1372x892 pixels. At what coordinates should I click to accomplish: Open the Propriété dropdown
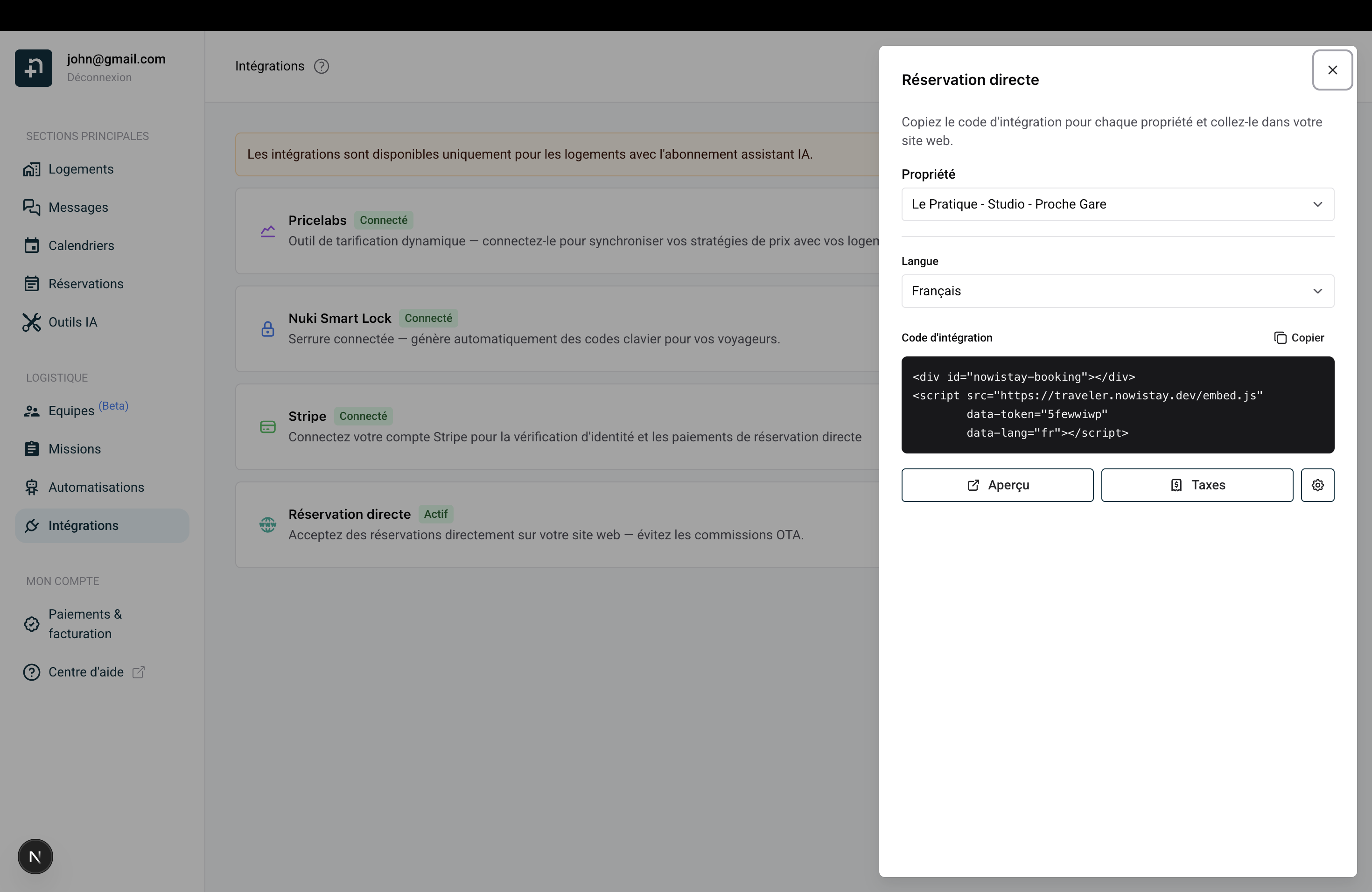point(1117,204)
